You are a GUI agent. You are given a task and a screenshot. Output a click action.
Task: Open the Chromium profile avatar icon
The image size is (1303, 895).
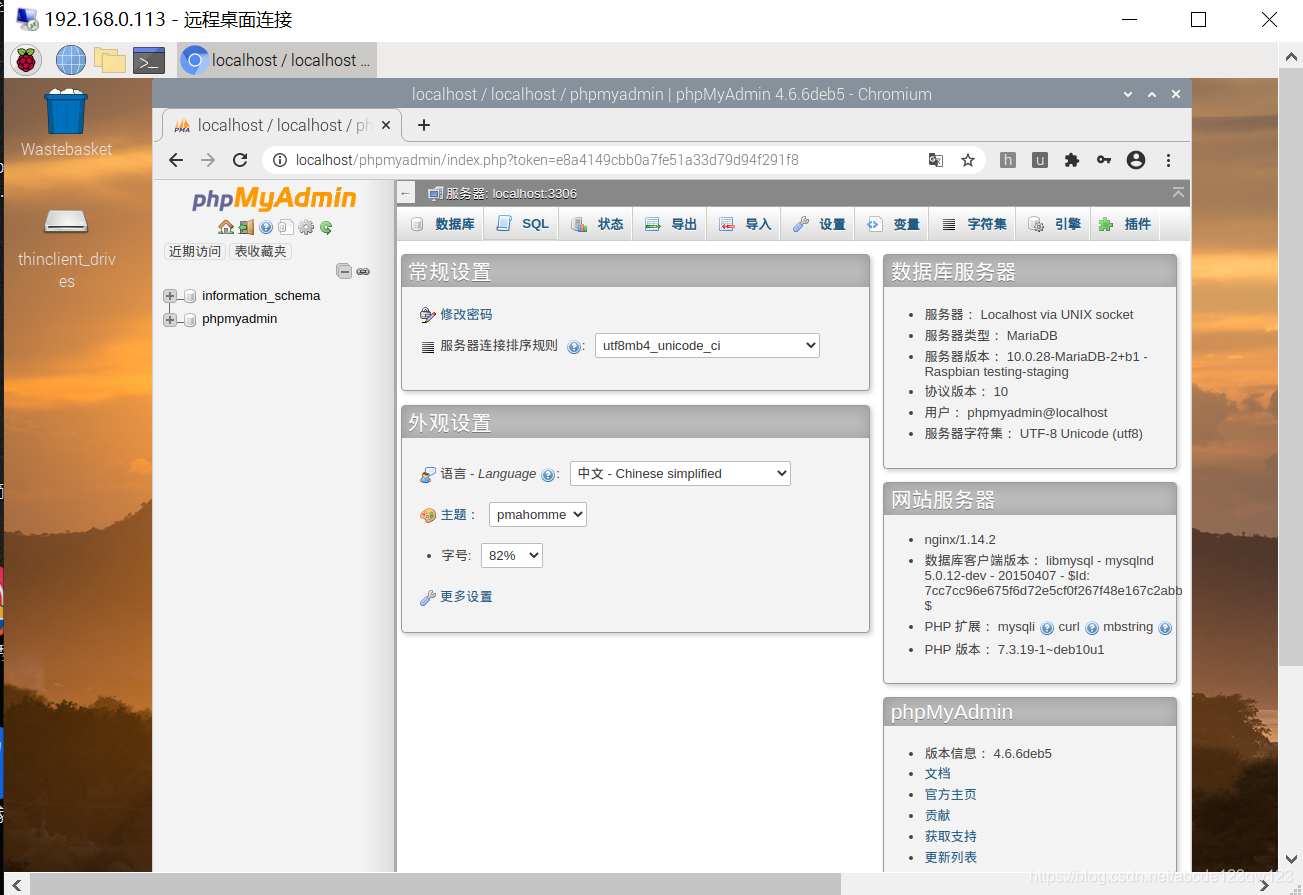[1136, 160]
